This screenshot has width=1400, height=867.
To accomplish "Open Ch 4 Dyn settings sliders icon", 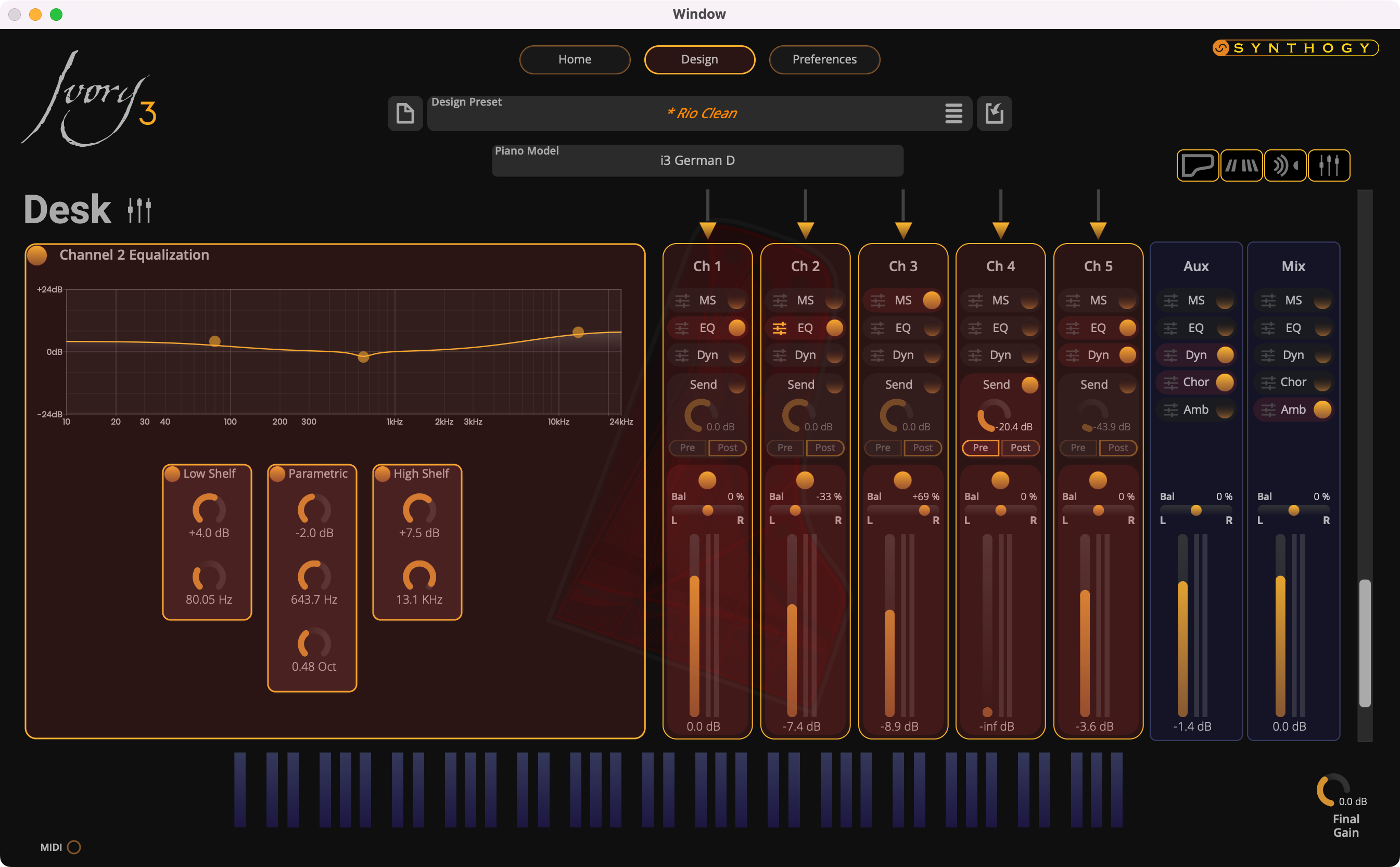I will click(x=975, y=355).
